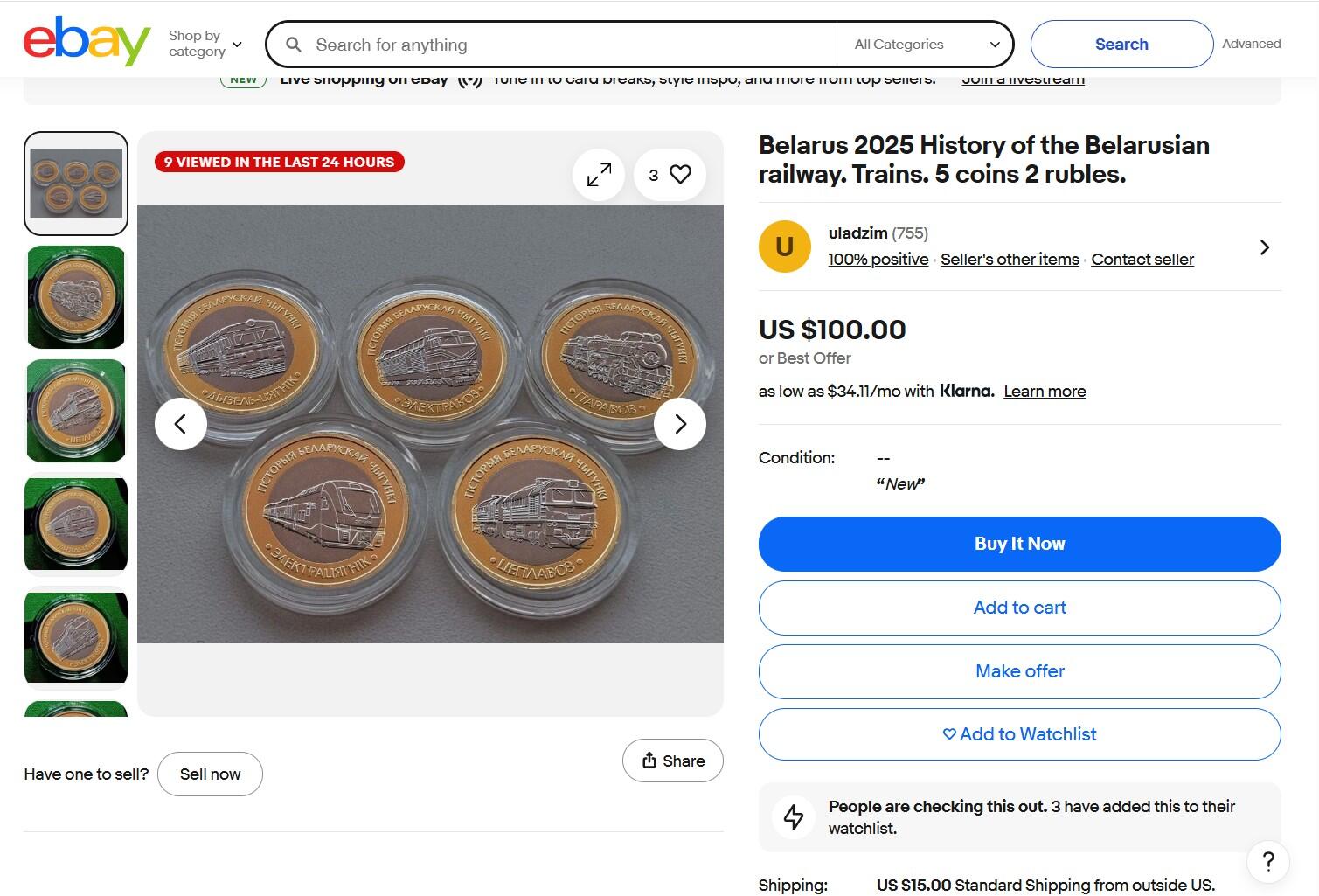Click the Share button
The height and width of the screenshot is (896, 1319).
[x=673, y=761]
